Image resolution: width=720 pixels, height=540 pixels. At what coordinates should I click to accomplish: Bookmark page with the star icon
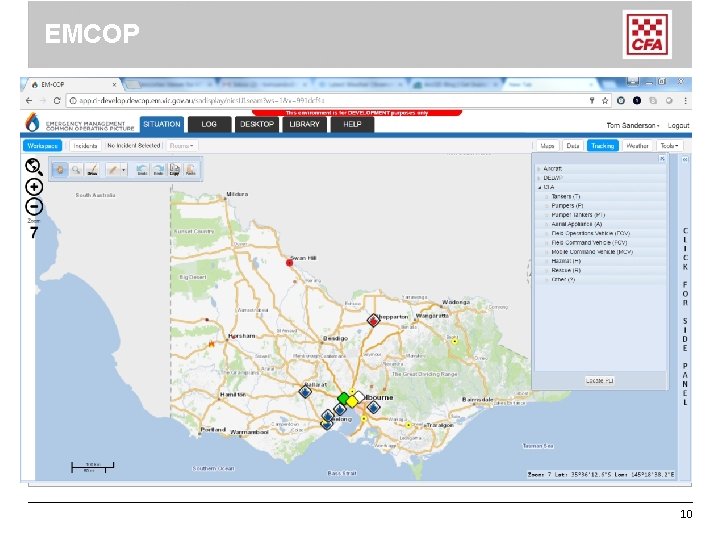[605, 101]
